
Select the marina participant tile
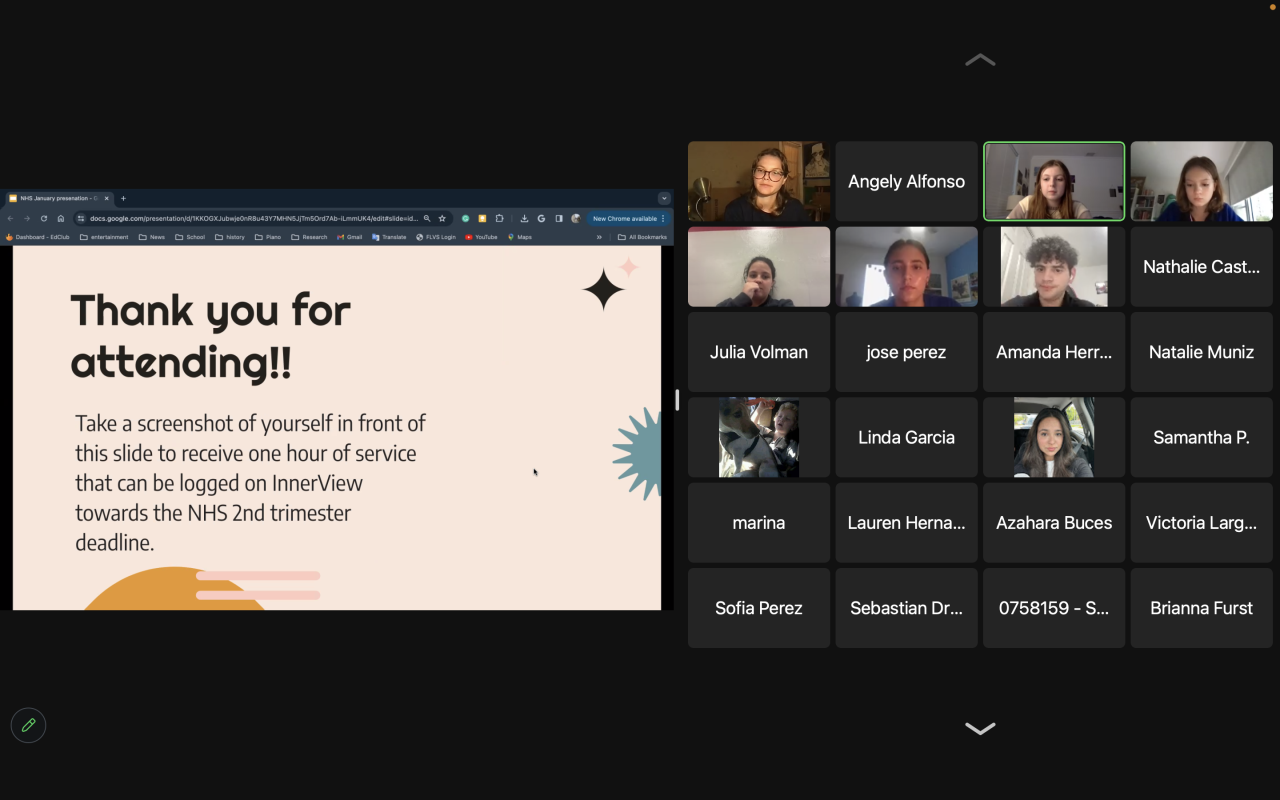[x=759, y=523]
